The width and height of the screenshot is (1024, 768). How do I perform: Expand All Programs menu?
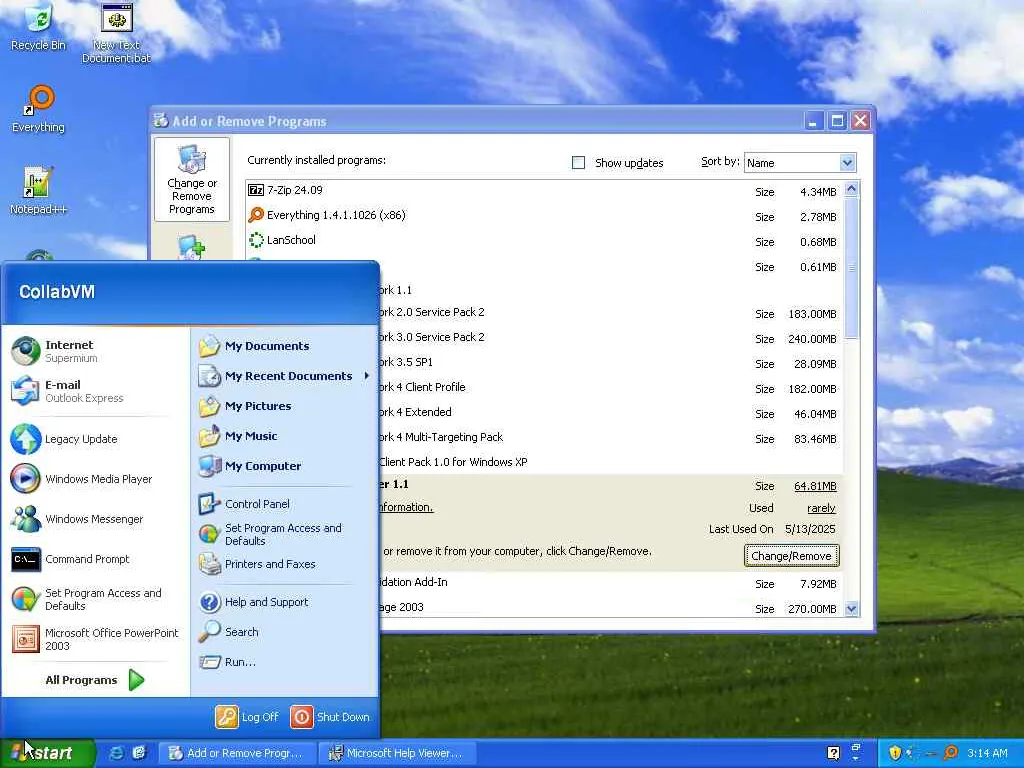[95, 680]
